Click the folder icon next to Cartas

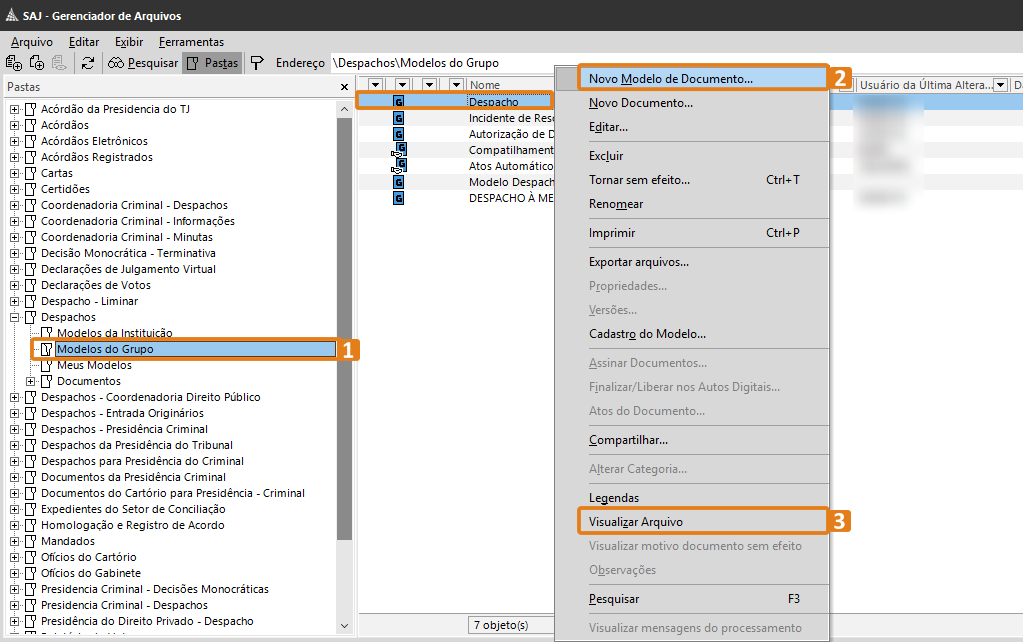(x=30, y=173)
